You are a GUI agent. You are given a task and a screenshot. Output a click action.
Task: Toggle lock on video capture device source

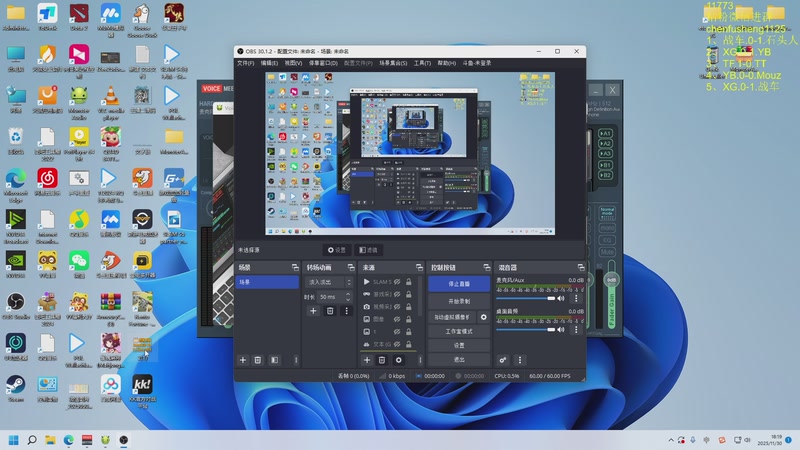pyautogui.click(x=409, y=307)
